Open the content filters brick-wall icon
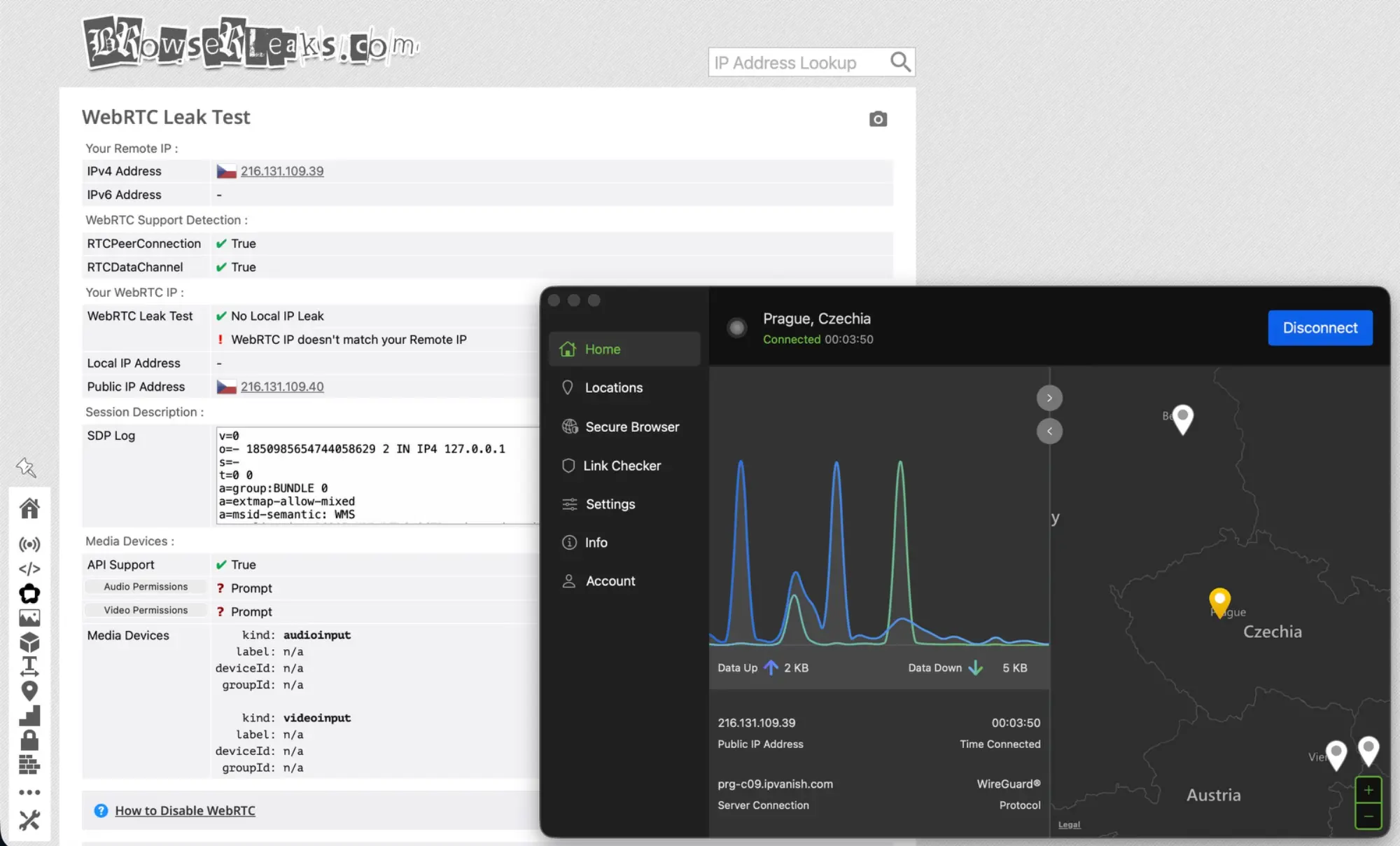The image size is (1400, 846). [x=29, y=764]
